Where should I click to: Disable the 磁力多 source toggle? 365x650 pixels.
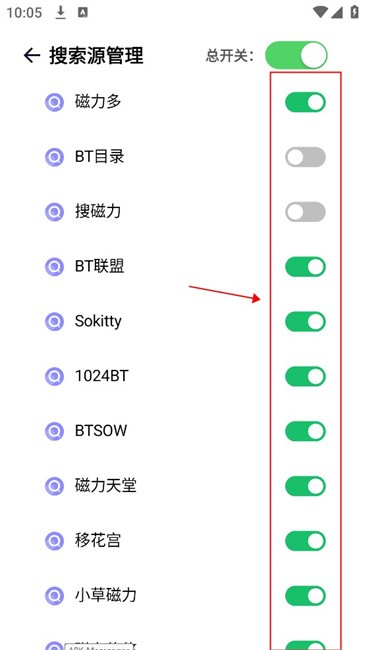coord(305,102)
